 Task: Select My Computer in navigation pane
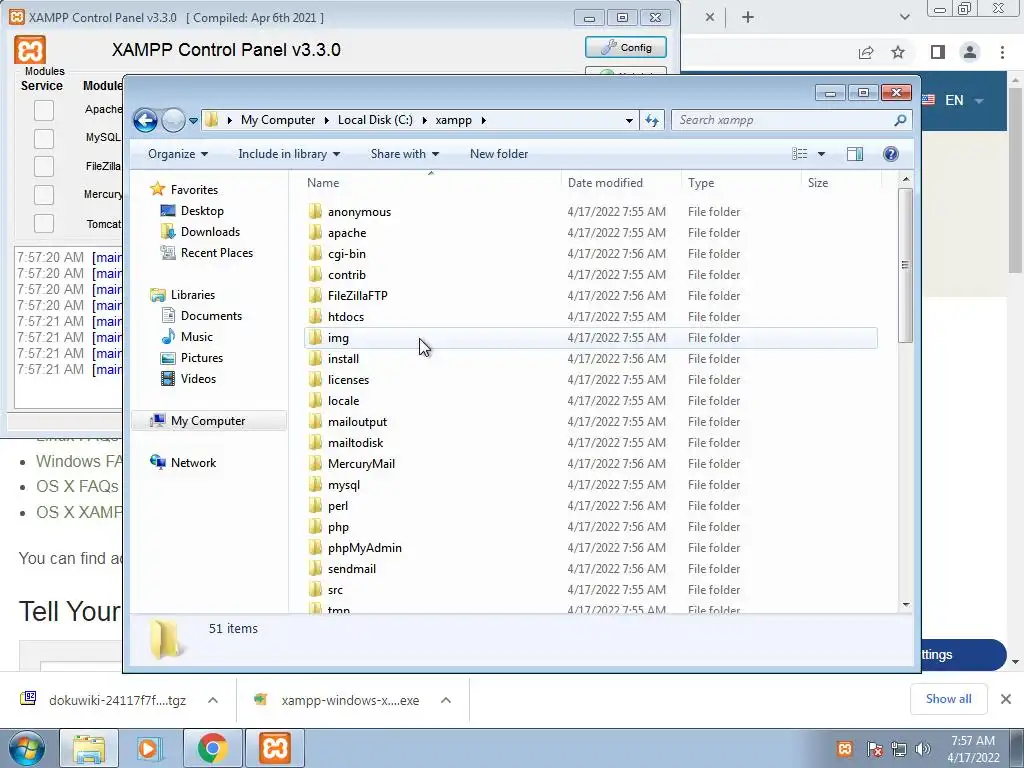[x=208, y=421]
